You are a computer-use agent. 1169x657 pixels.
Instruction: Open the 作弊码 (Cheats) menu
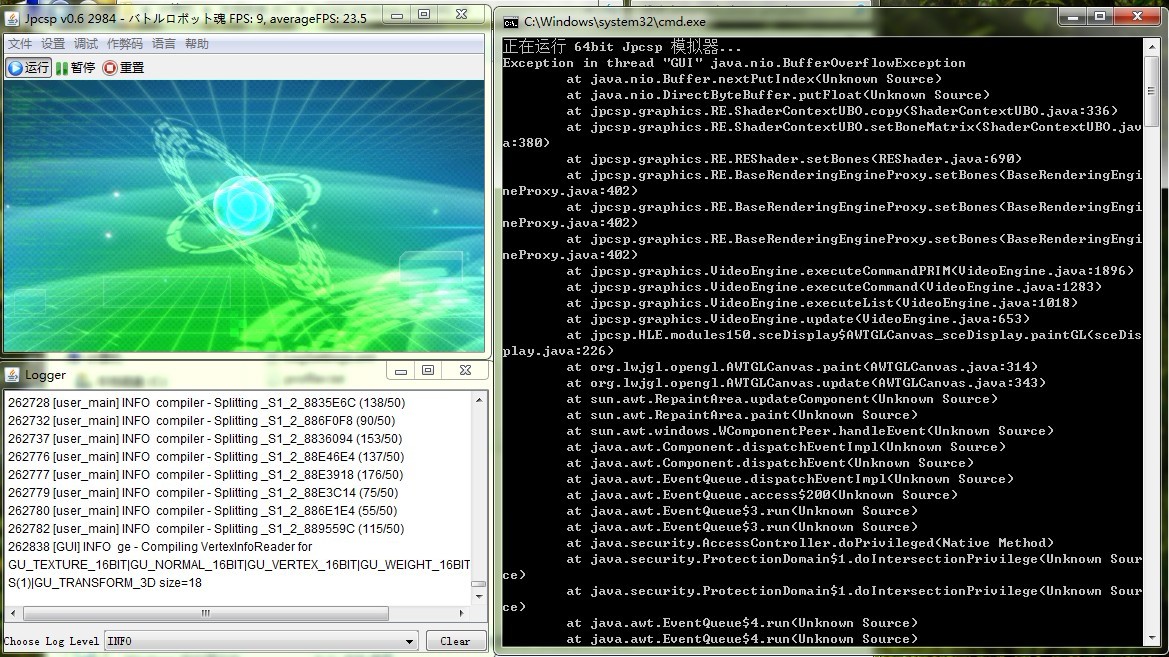pos(124,44)
